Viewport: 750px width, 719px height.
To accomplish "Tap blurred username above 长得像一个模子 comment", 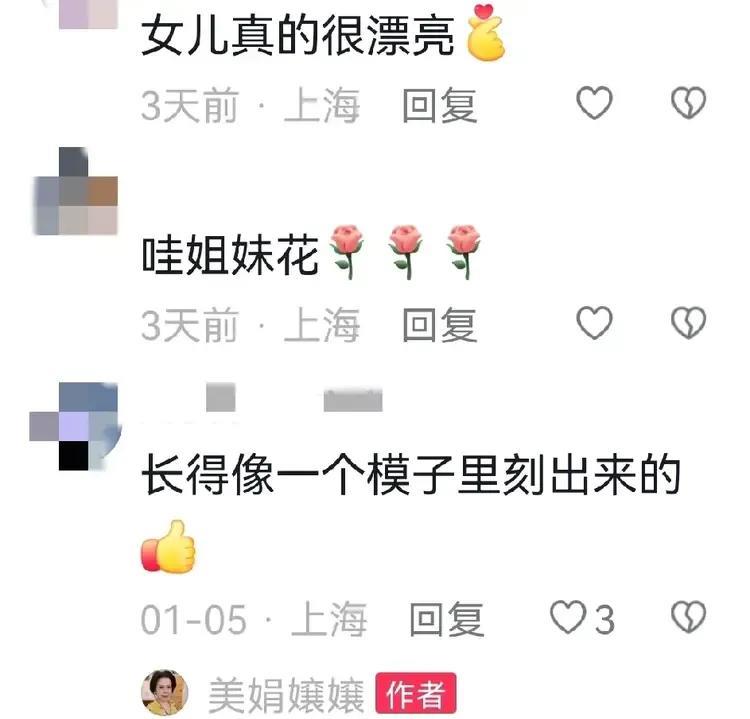I will [x=294, y=397].
